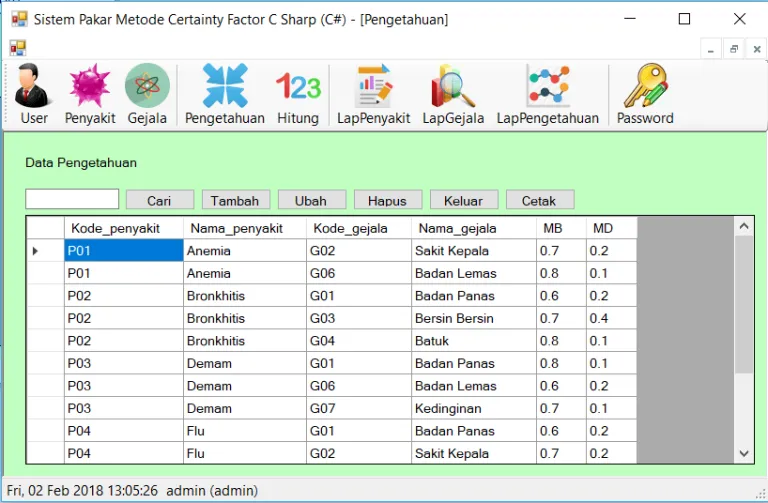Image resolution: width=768 pixels, height=503 pixels.
Task: Click the Cetak print button
Action: pyautogui.click(x=539, y=200)
